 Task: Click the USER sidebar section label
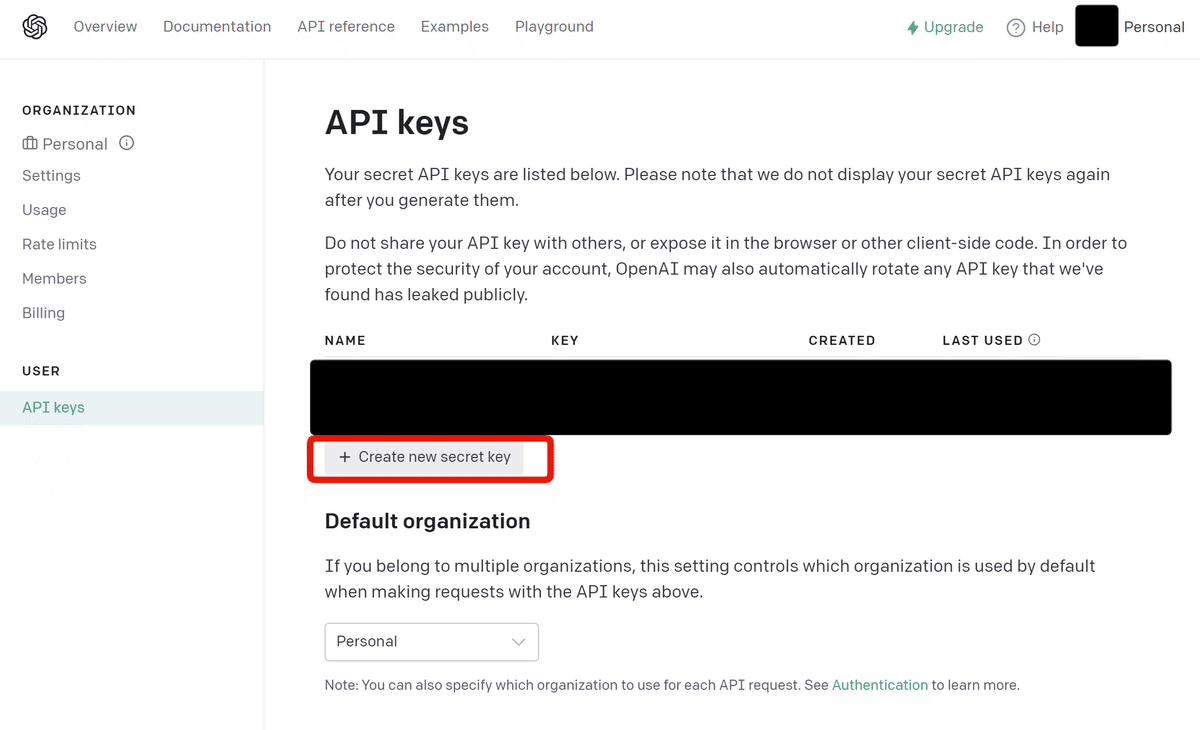(x=41, y=371)
